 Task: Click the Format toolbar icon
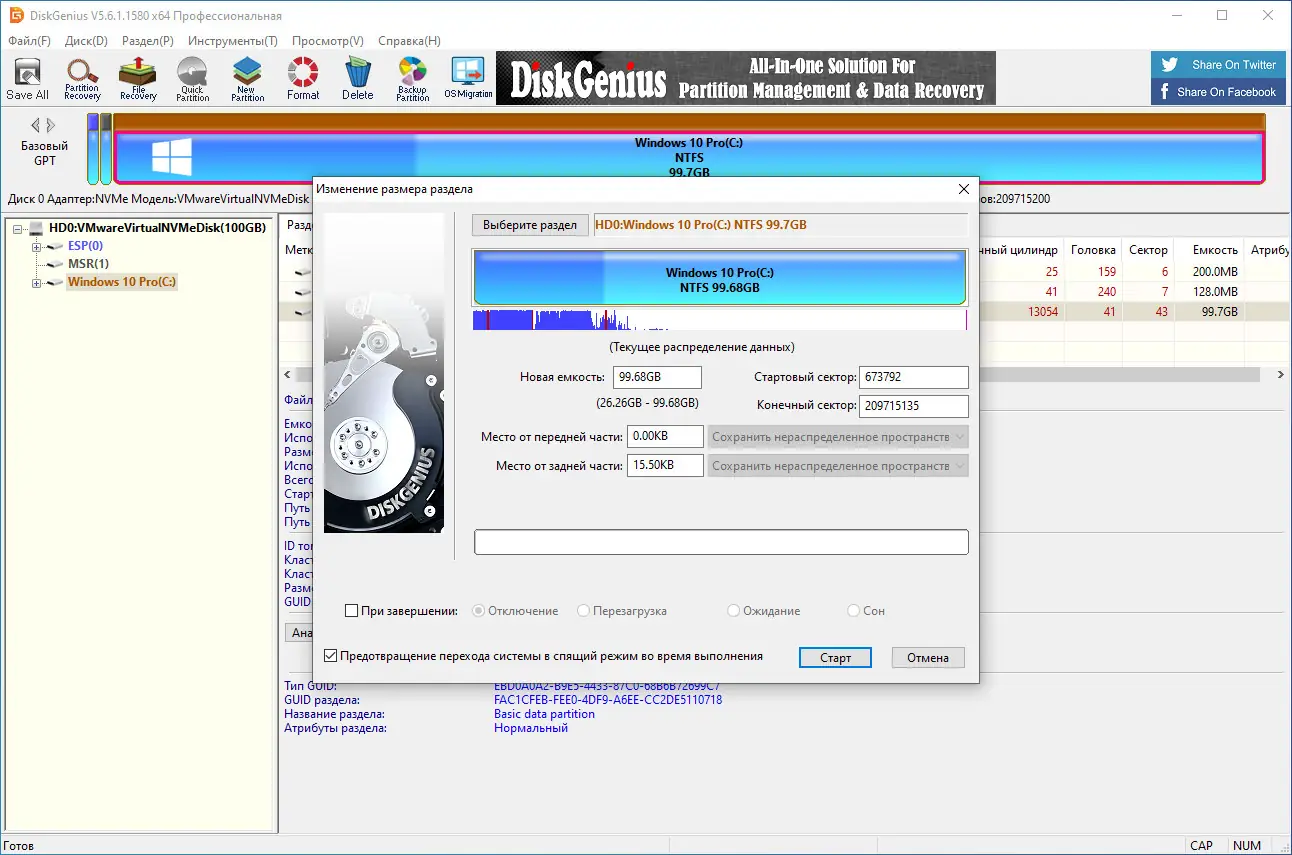[303, 79]
